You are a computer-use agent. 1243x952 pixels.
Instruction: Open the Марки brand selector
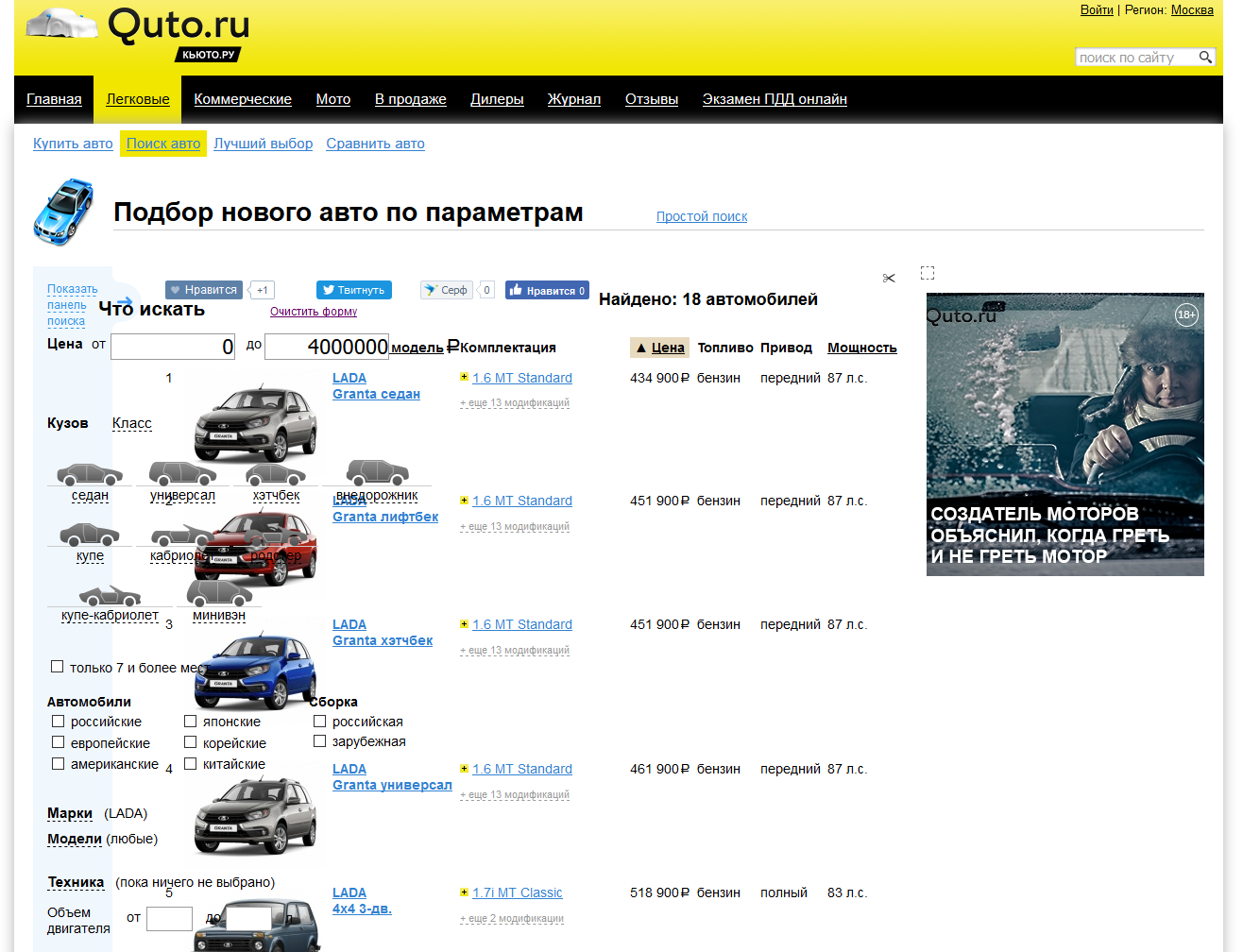(x=70, y=813)
